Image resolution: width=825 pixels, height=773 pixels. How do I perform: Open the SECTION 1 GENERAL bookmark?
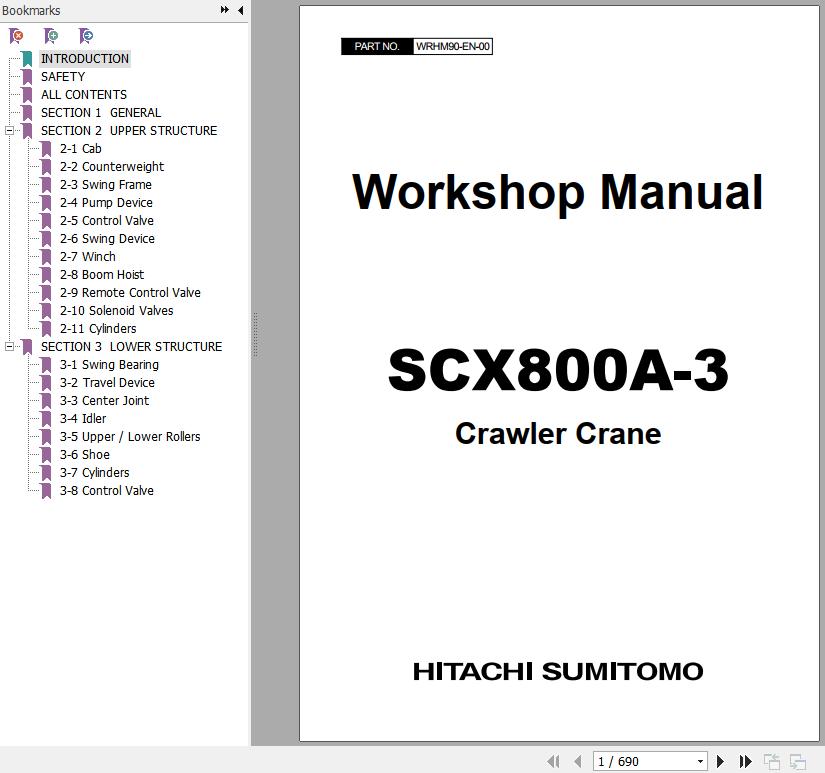(101, 113)
